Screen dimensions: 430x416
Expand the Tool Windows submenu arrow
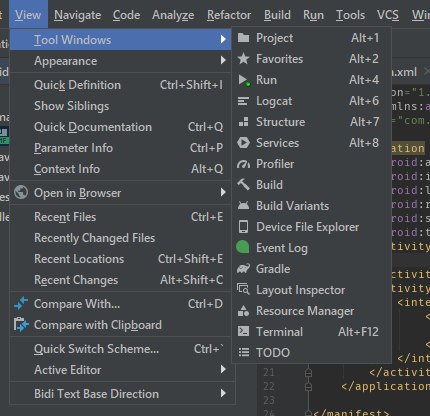[x=223, y=39]
